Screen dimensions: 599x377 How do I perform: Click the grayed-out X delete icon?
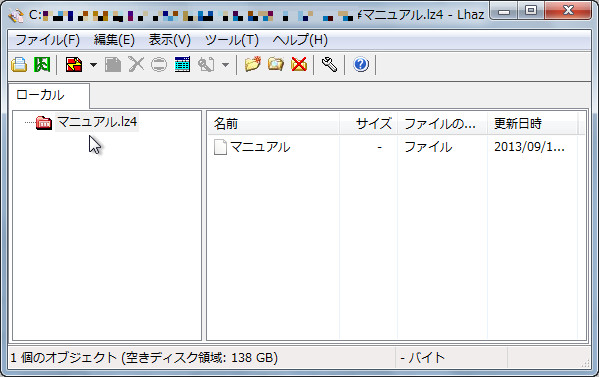136,65
